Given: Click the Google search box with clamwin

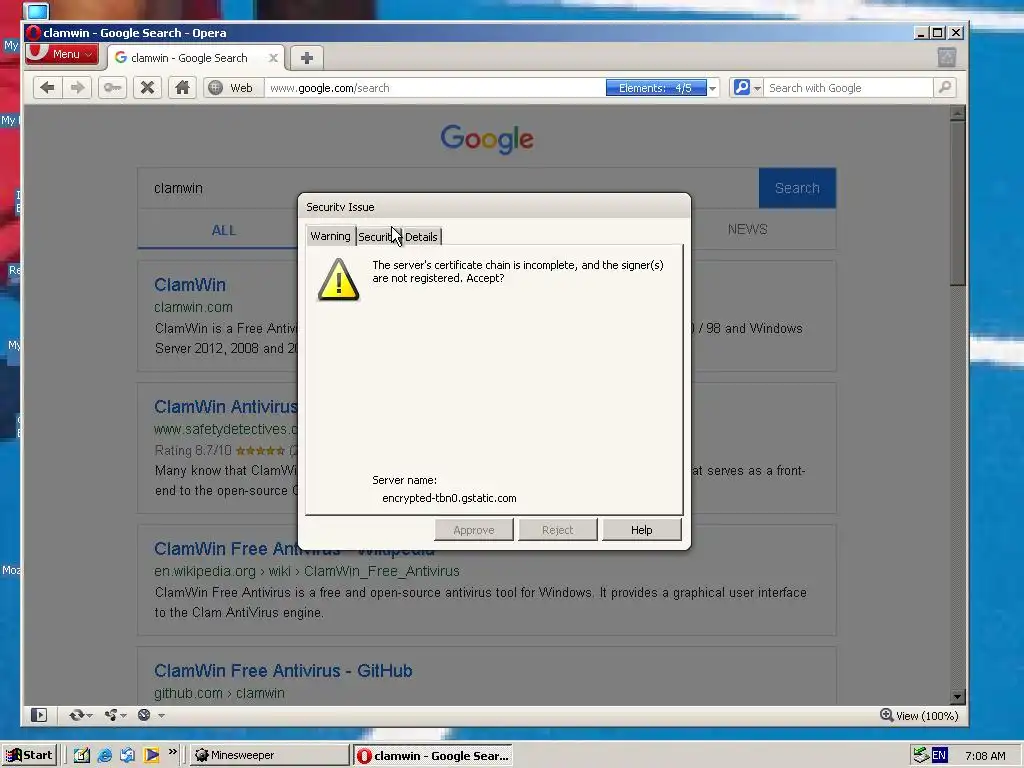Looking at the screenshot, I should [448, 188].
